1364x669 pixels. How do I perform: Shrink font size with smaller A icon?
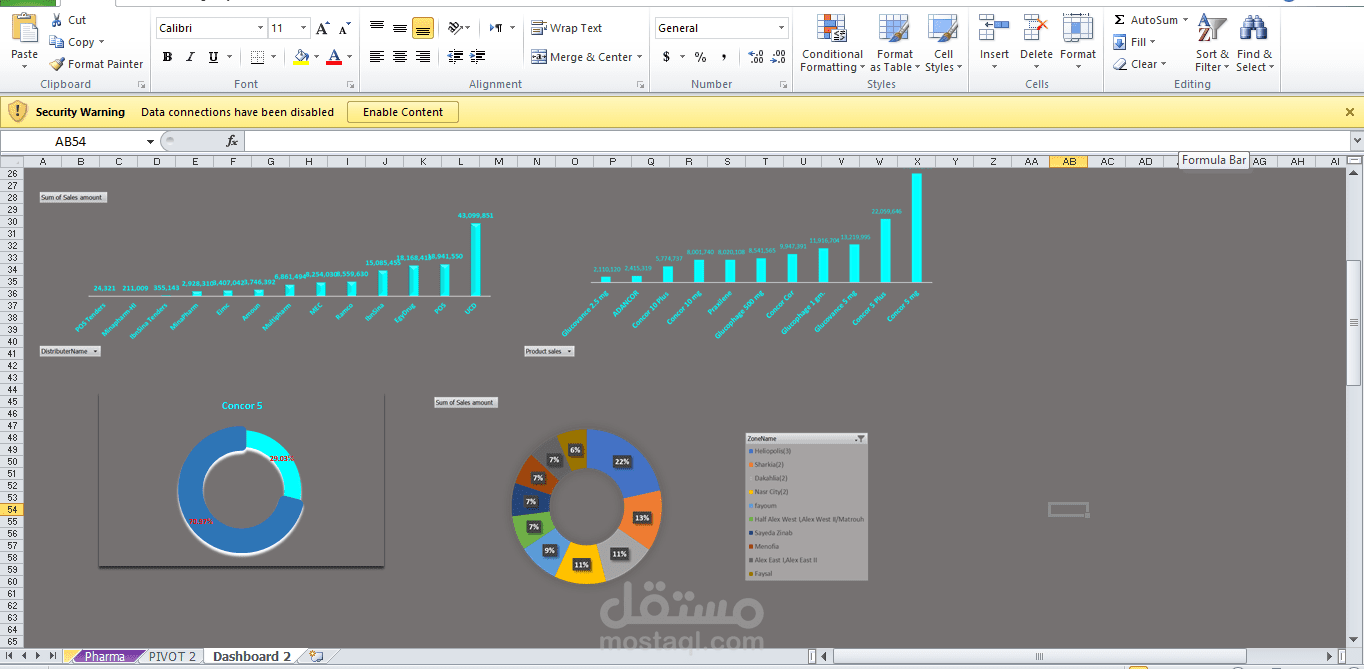pyautogui.click(x=344, y=29)
